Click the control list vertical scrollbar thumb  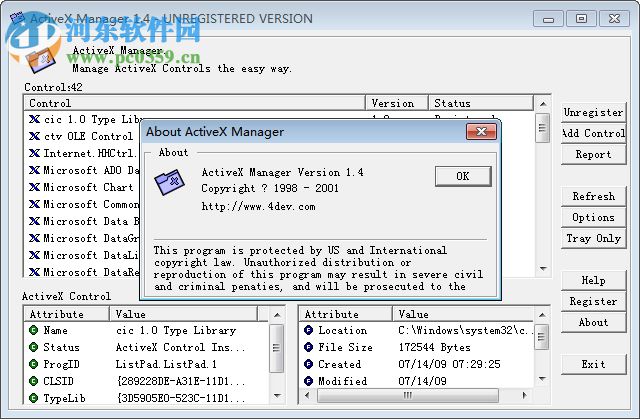coord(542,128)
